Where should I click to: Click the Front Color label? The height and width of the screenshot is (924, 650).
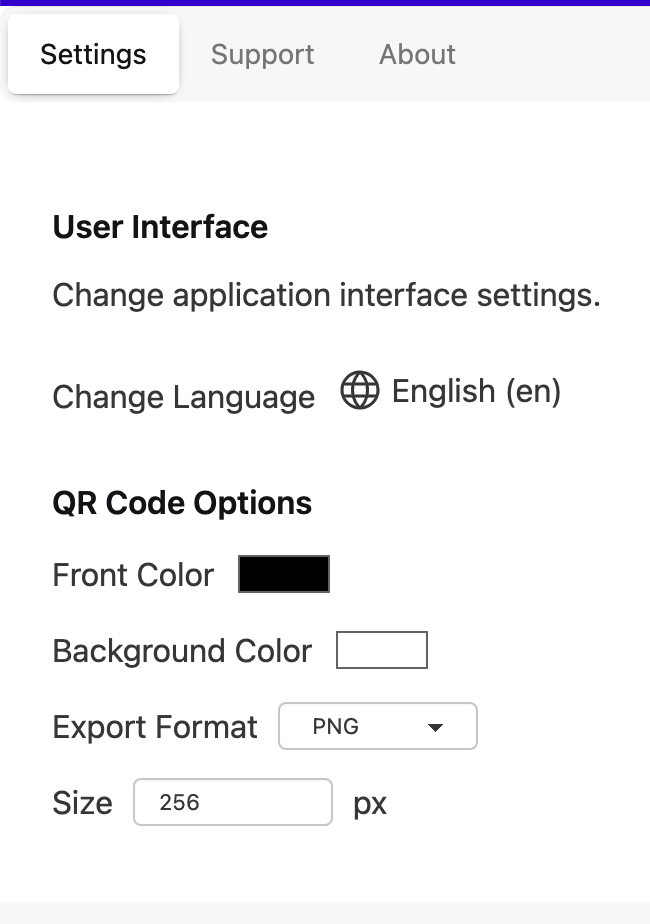coord(133,575)
